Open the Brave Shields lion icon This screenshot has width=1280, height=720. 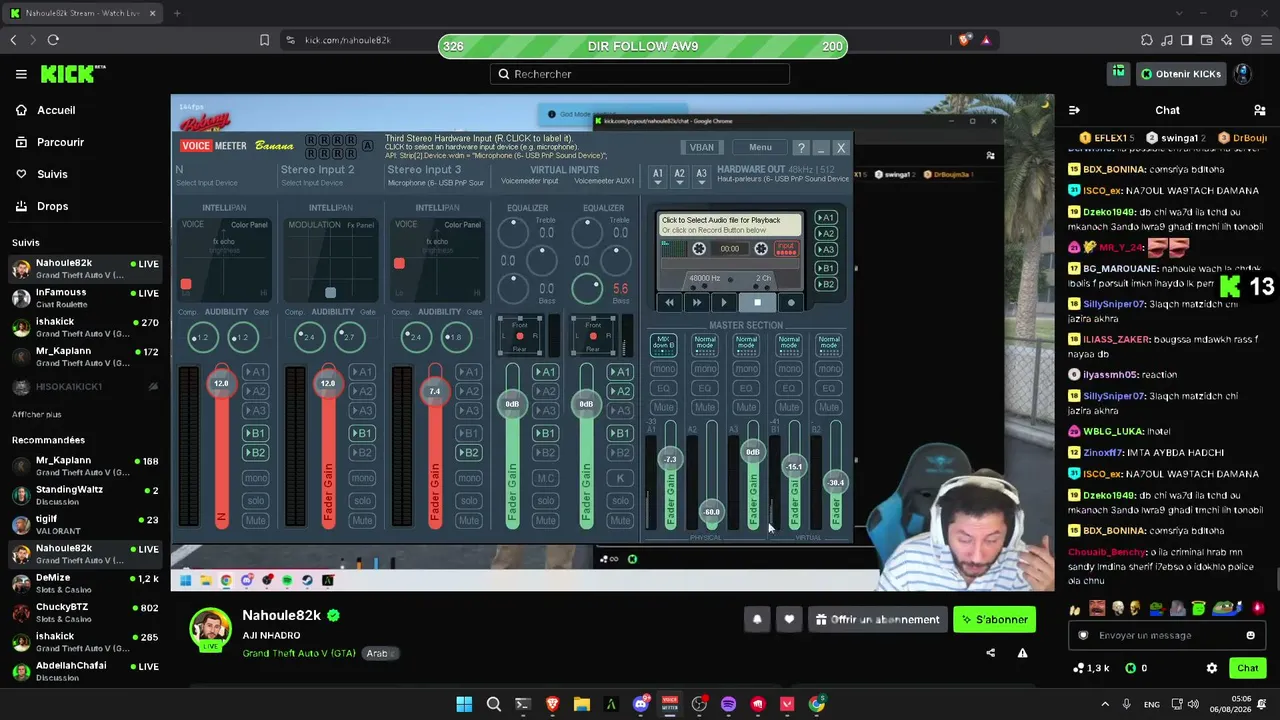point(964,40)
